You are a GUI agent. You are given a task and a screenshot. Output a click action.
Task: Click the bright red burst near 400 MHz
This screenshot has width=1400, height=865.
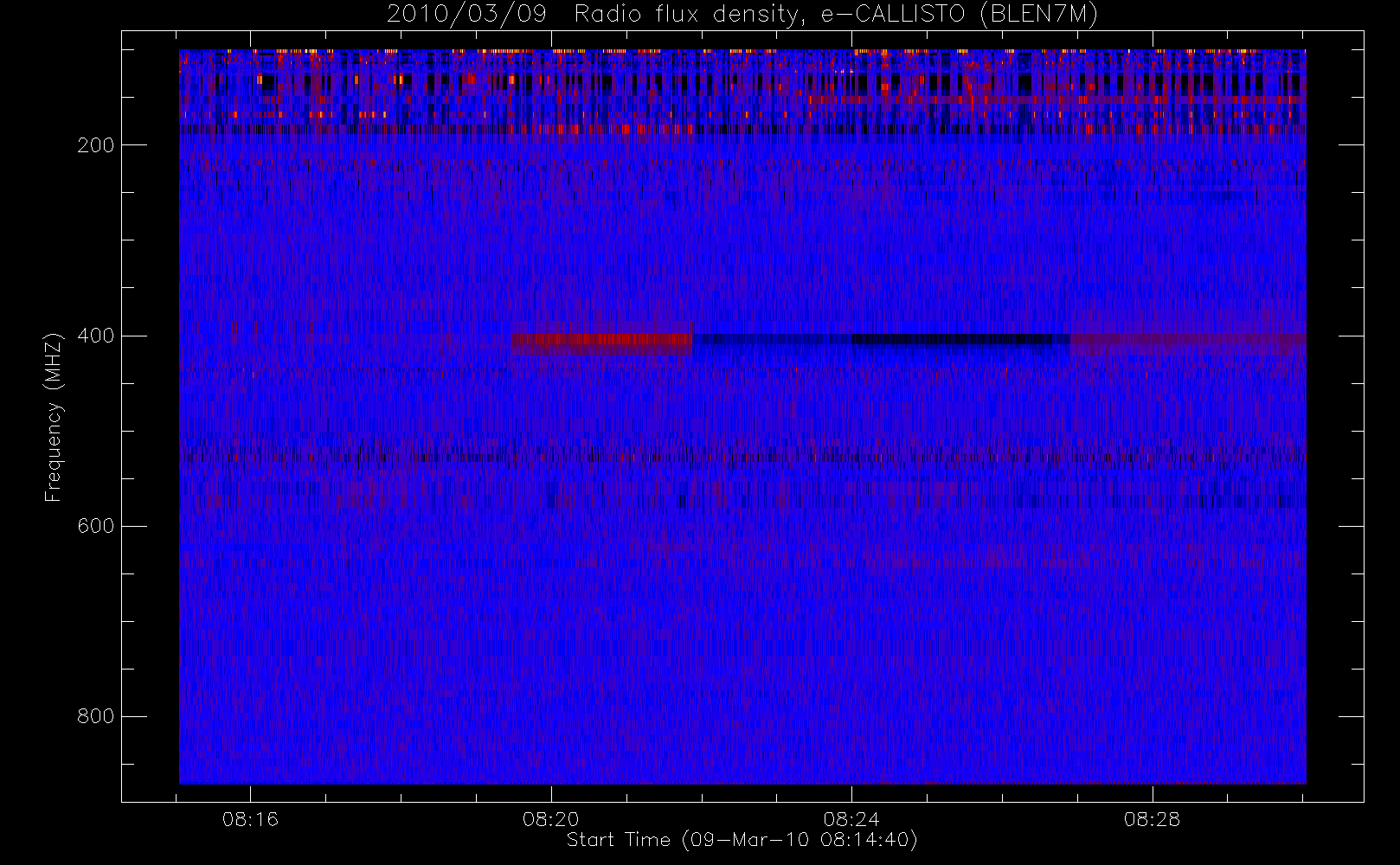pos(601,343)
